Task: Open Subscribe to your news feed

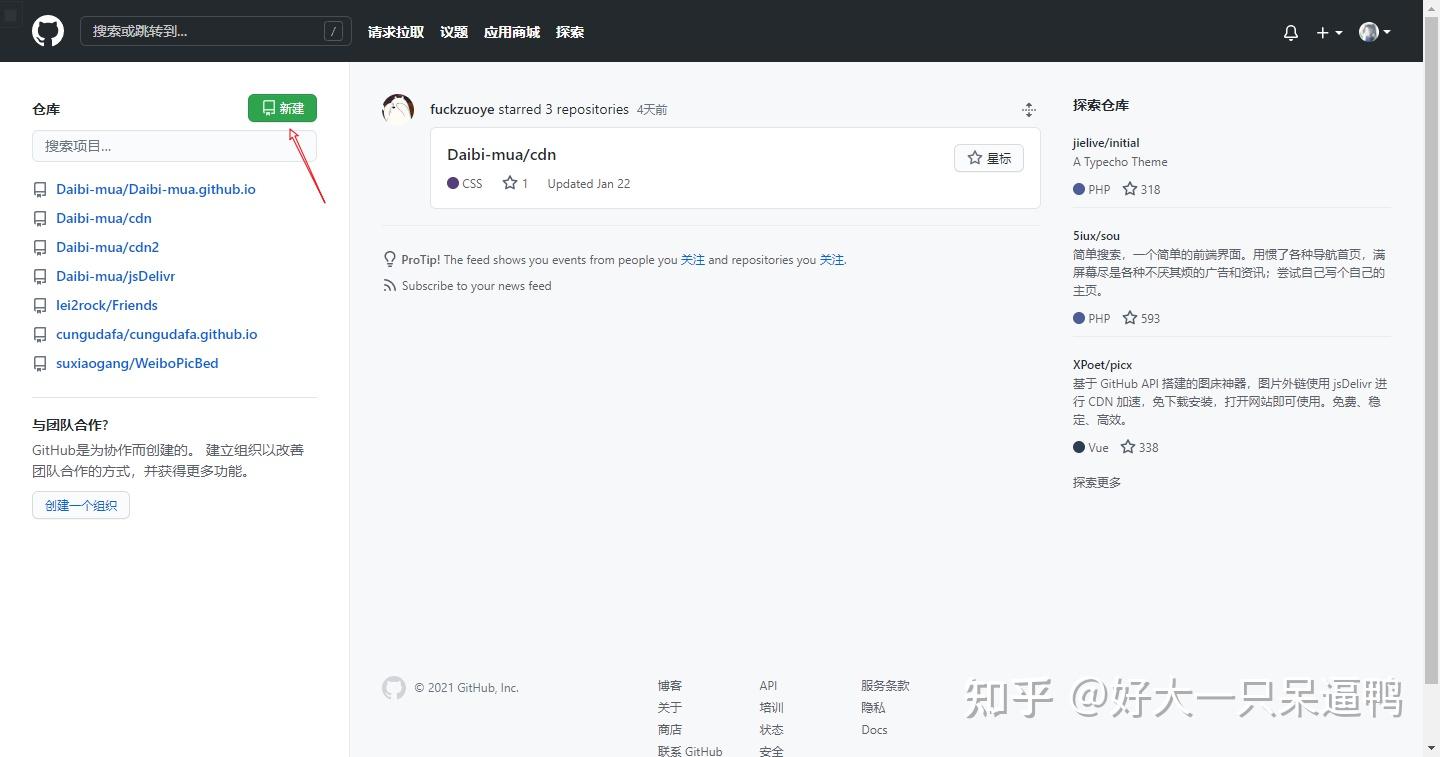Action: pos(476,286)
